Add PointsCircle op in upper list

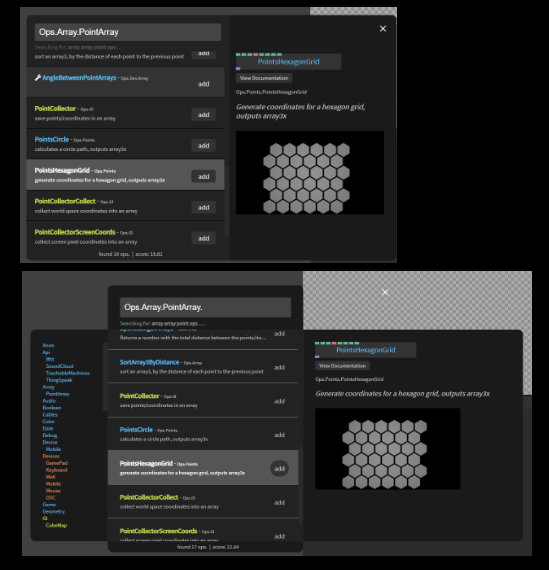(204, 145)
